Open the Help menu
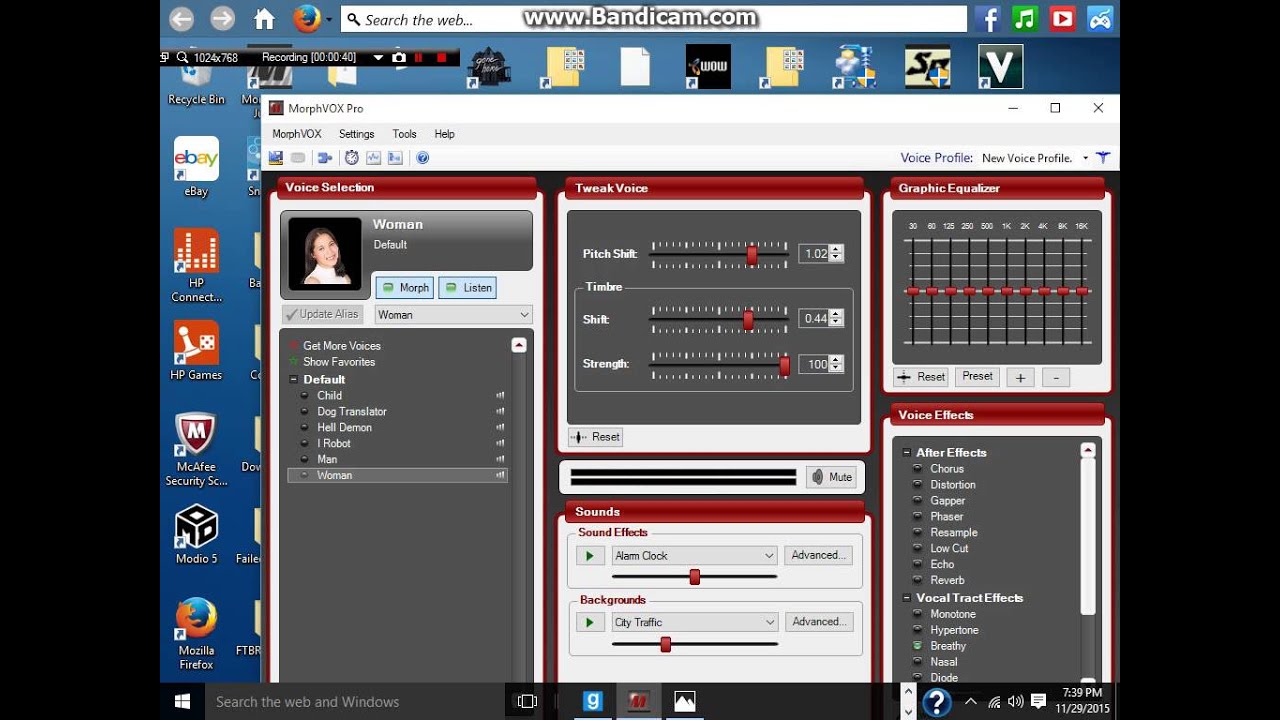The width and height of the screenshot is (1280, 720). (x=444, y=134)
